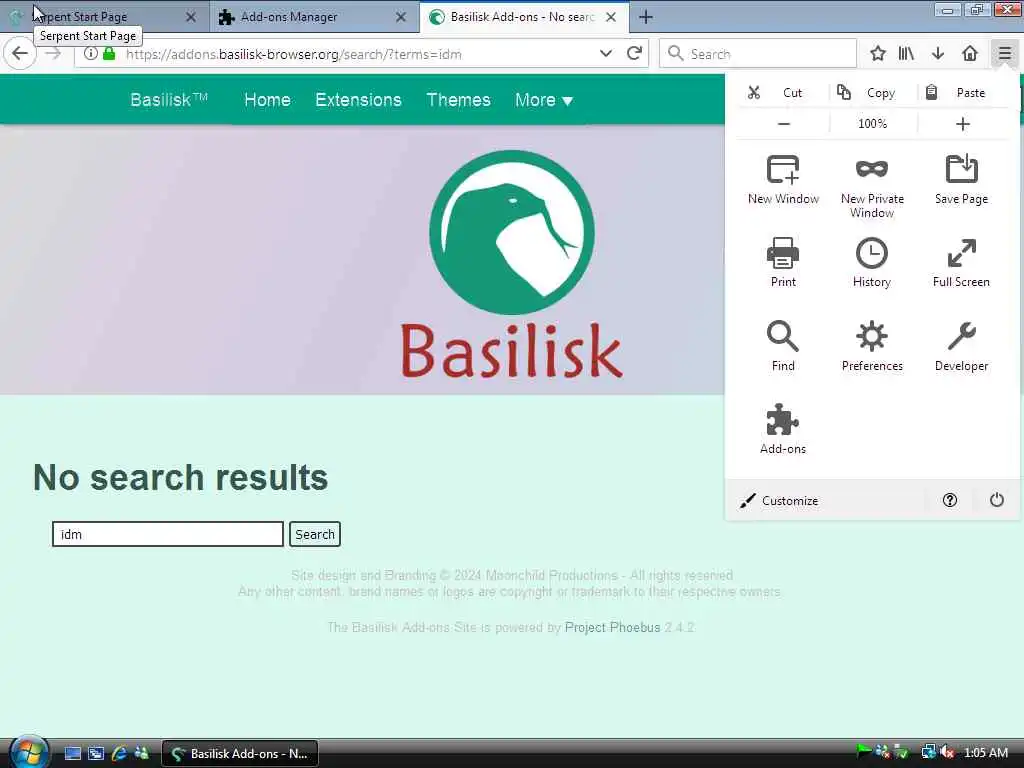
Task: Go to the Home page icon
Action: (x=970, y=54)
